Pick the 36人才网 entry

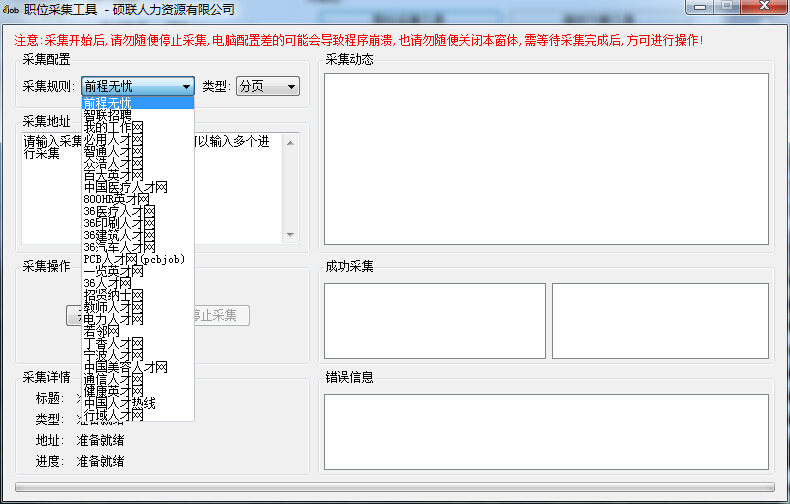(x=138, y=283)
